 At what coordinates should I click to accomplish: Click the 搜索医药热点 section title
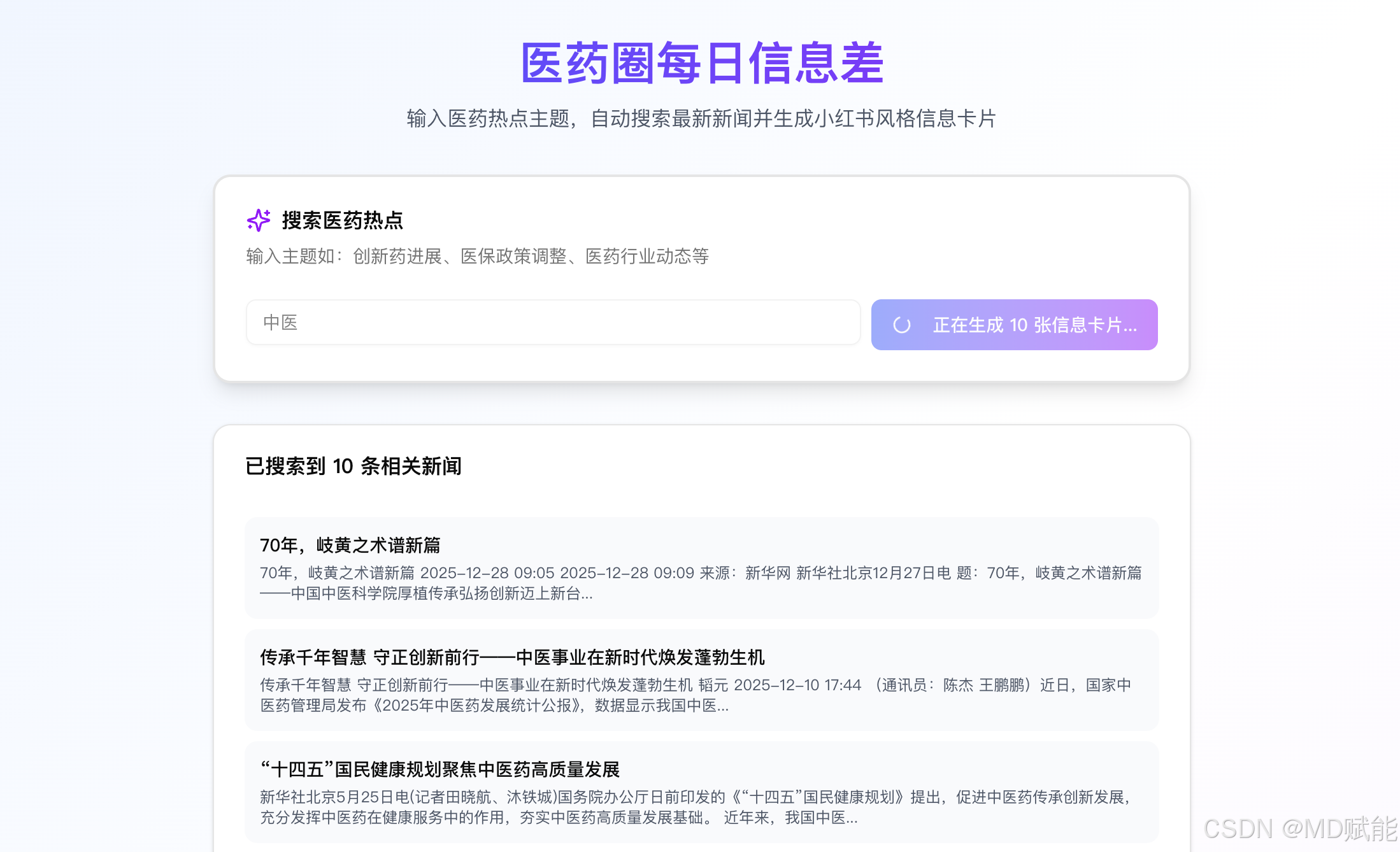(x=344, y=221)
